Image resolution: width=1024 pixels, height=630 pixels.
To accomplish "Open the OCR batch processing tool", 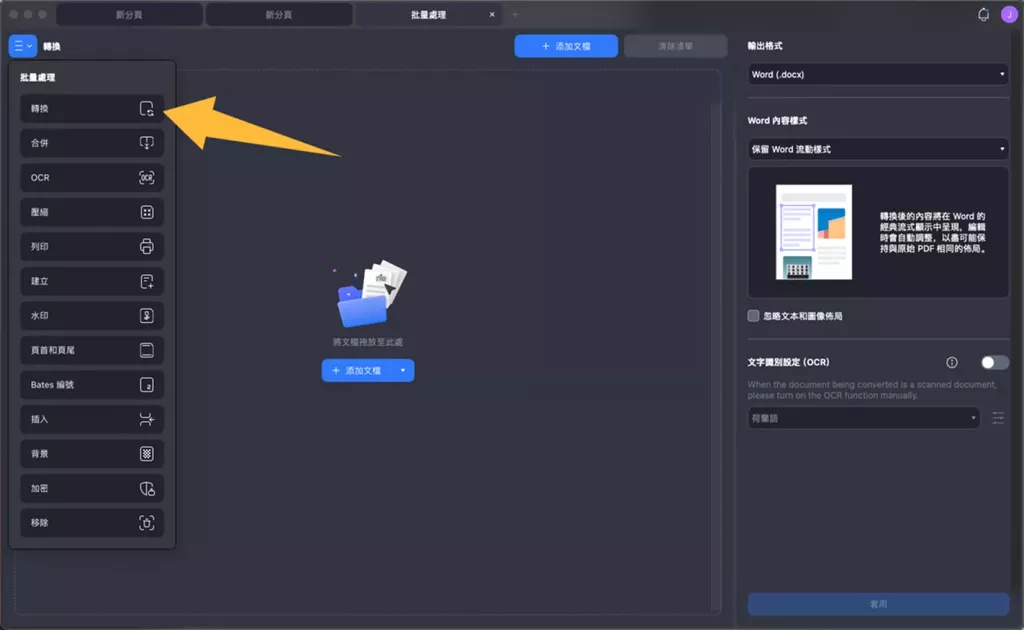I will click(x=90, y=177).
